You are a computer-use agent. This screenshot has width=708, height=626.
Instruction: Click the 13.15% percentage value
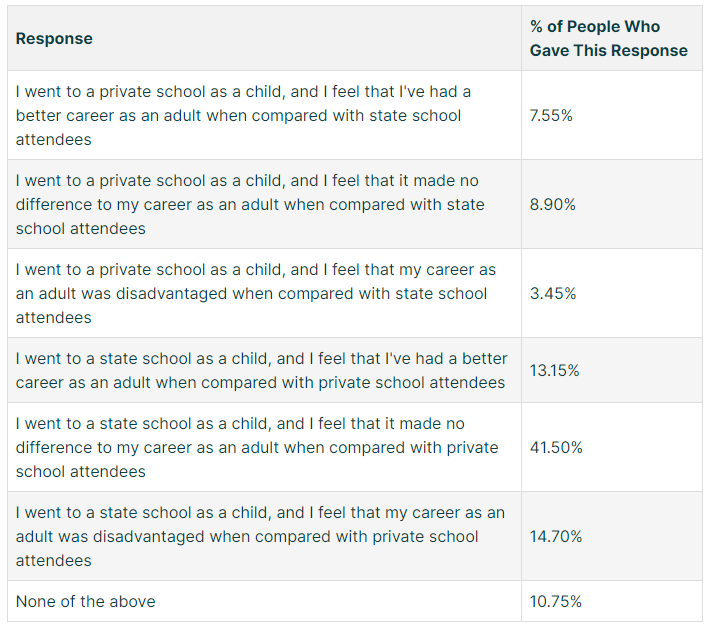[x=554, y=370]
